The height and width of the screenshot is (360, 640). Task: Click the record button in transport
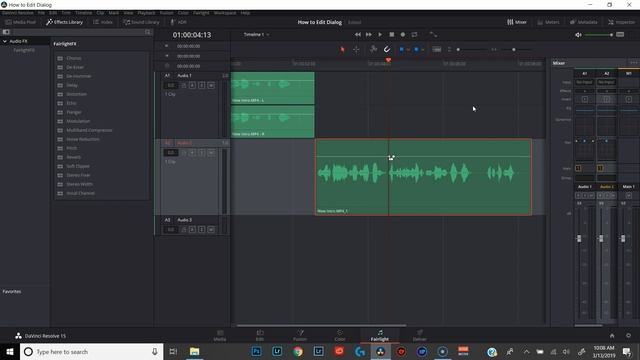[x=403, y=35]
